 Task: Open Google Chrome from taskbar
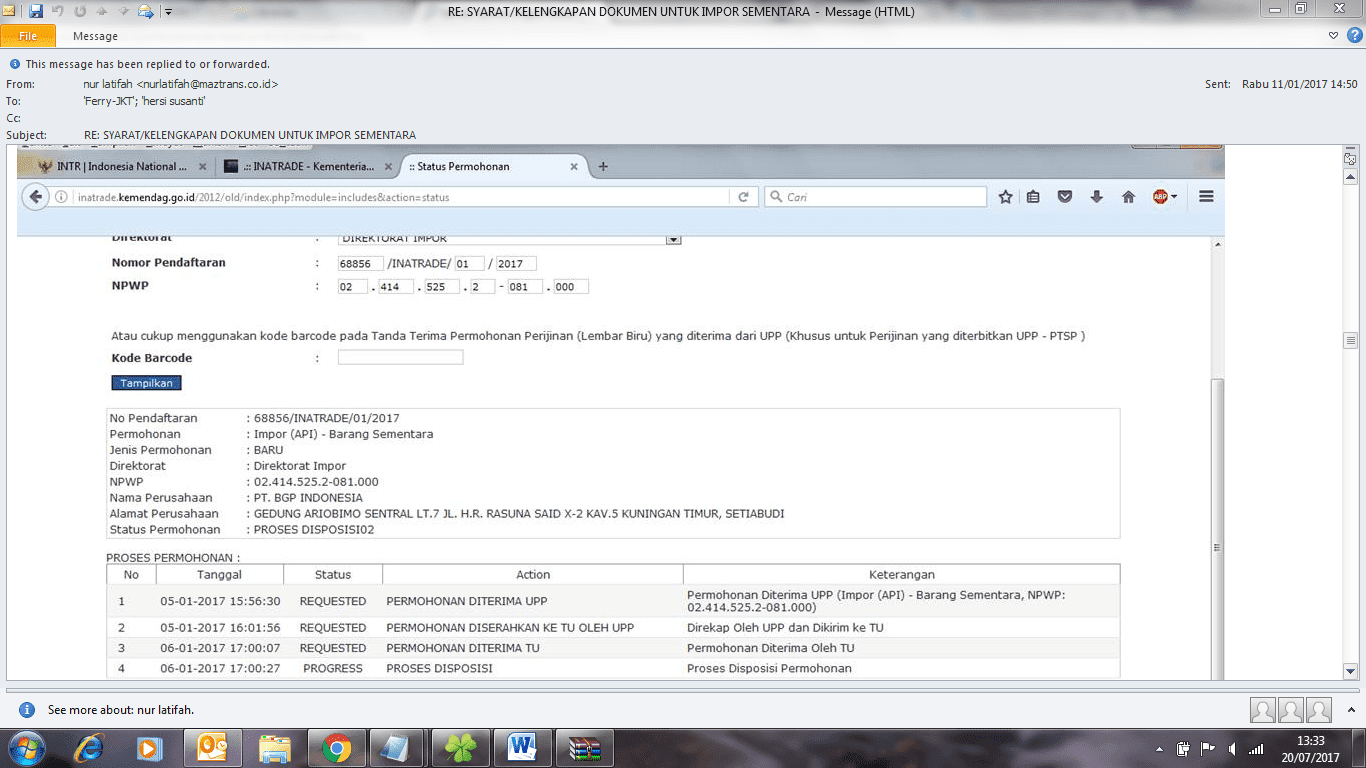click(x=336, y=748)
